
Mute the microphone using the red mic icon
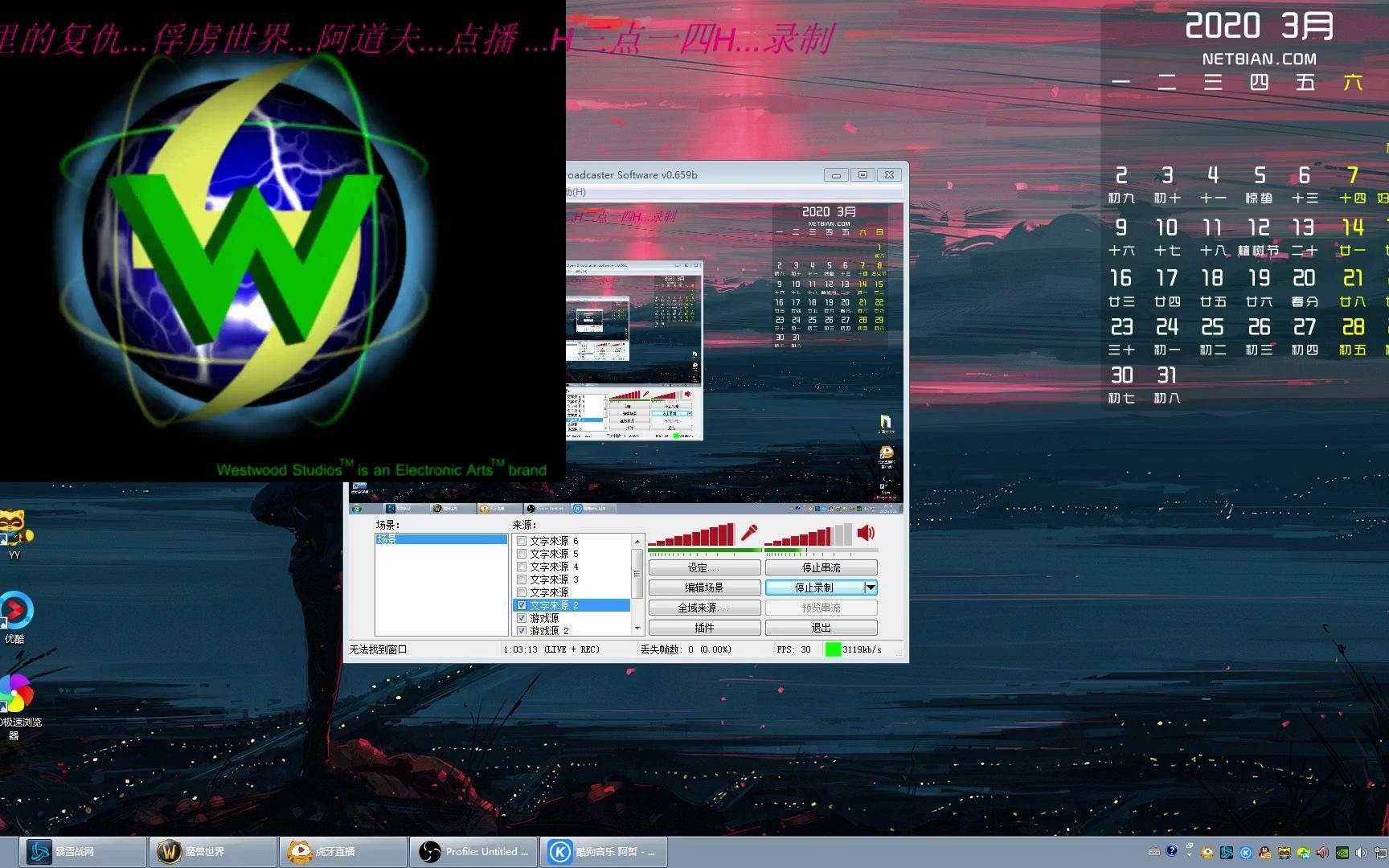tap(749, 532)
